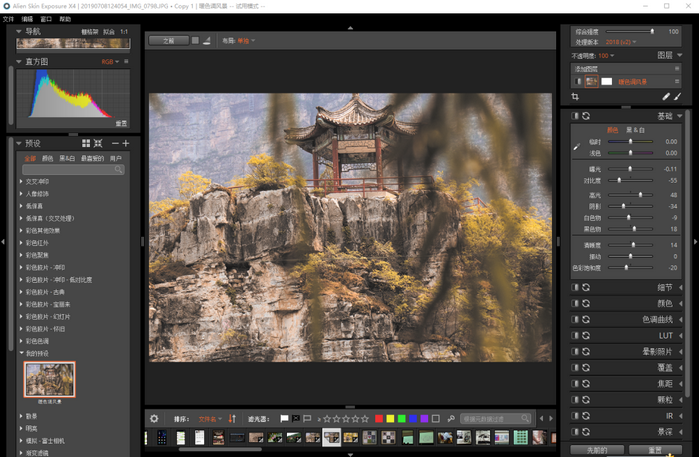Click the brush tool icon in layers panel
Screen dimensions: 699x457
coord(679,97)
